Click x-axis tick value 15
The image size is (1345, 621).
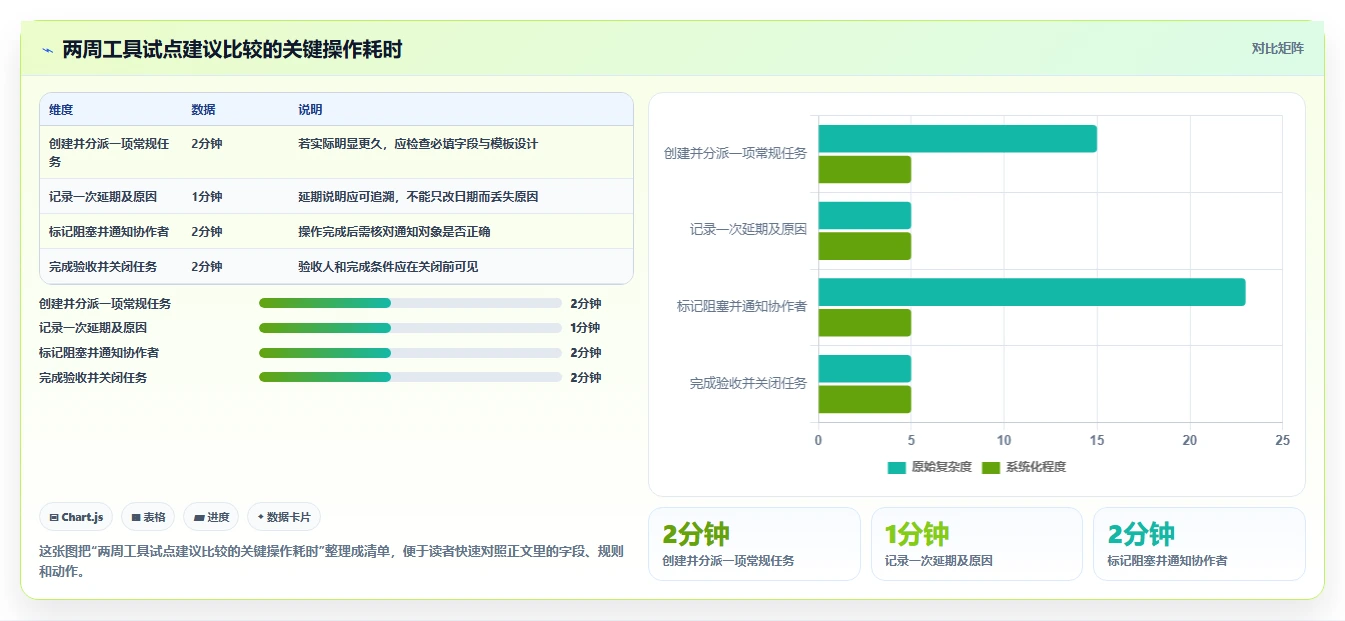pyautogui.click(x=1097, y=440)
